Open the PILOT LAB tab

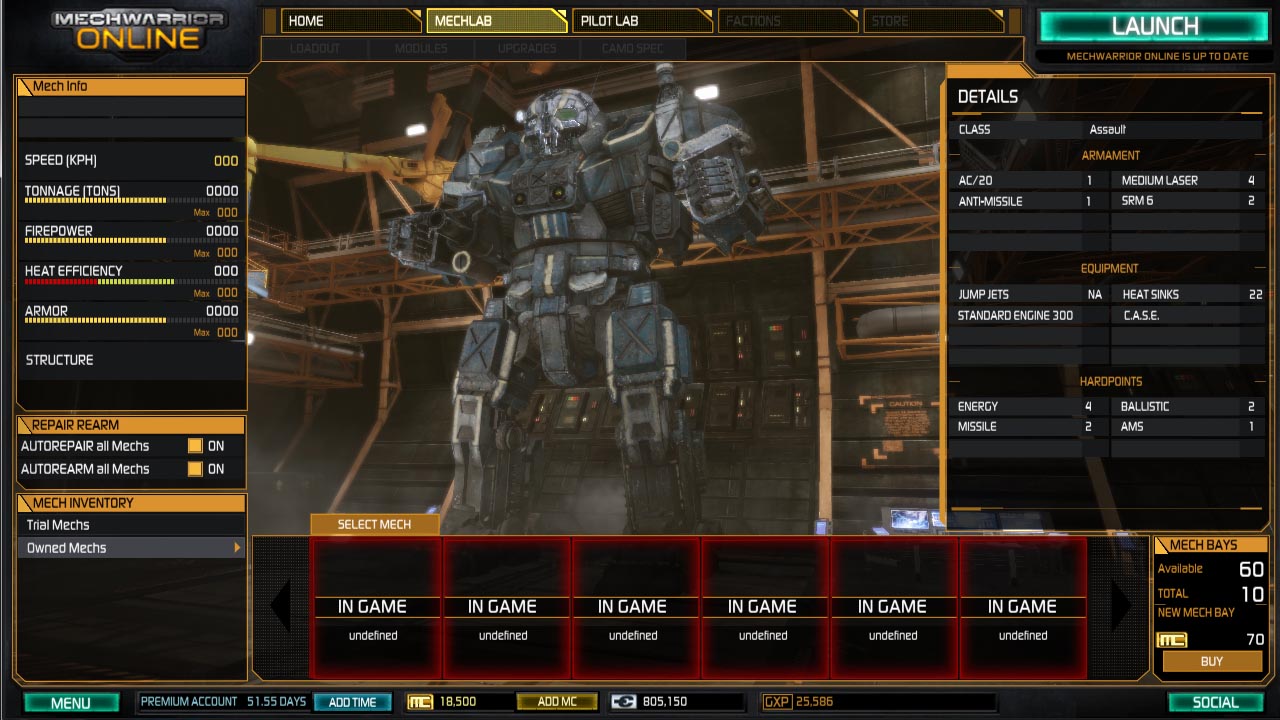(x=642, y=21)
